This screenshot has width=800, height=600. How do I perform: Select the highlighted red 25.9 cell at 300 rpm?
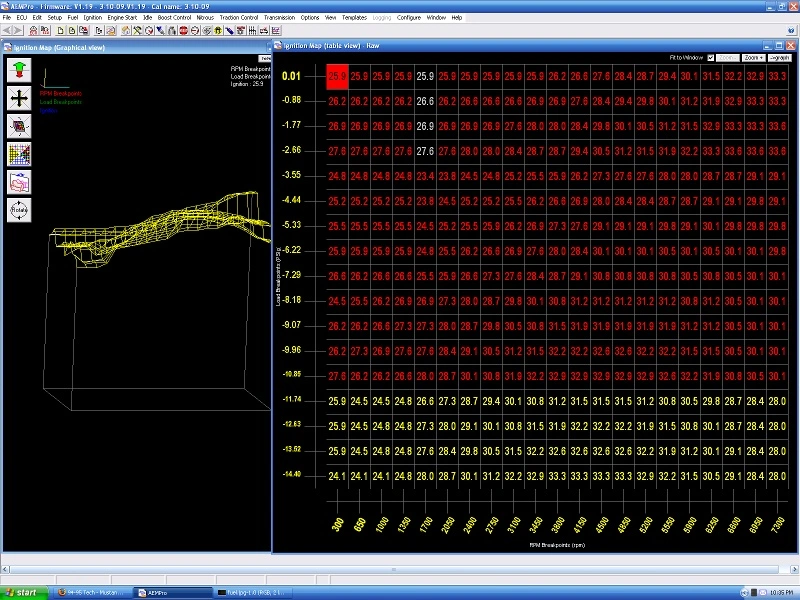[x=337, y=77]
